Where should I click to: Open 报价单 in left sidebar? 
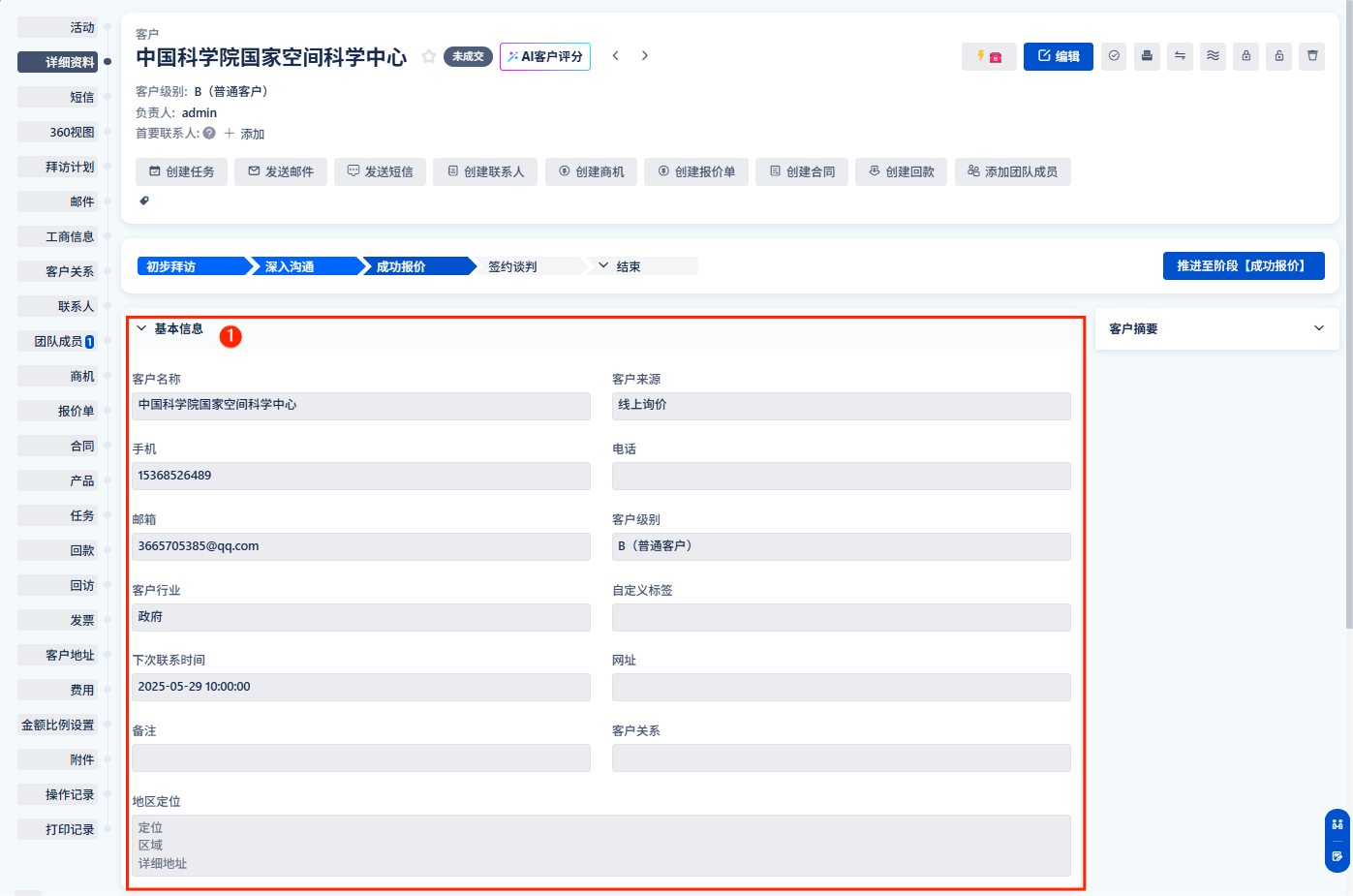coord(57,411)
